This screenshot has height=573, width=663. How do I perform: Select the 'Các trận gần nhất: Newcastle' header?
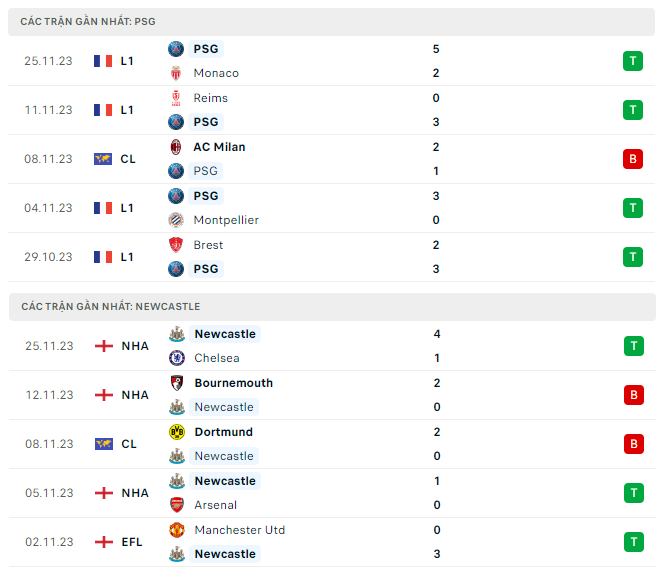(x=110, y=307)
